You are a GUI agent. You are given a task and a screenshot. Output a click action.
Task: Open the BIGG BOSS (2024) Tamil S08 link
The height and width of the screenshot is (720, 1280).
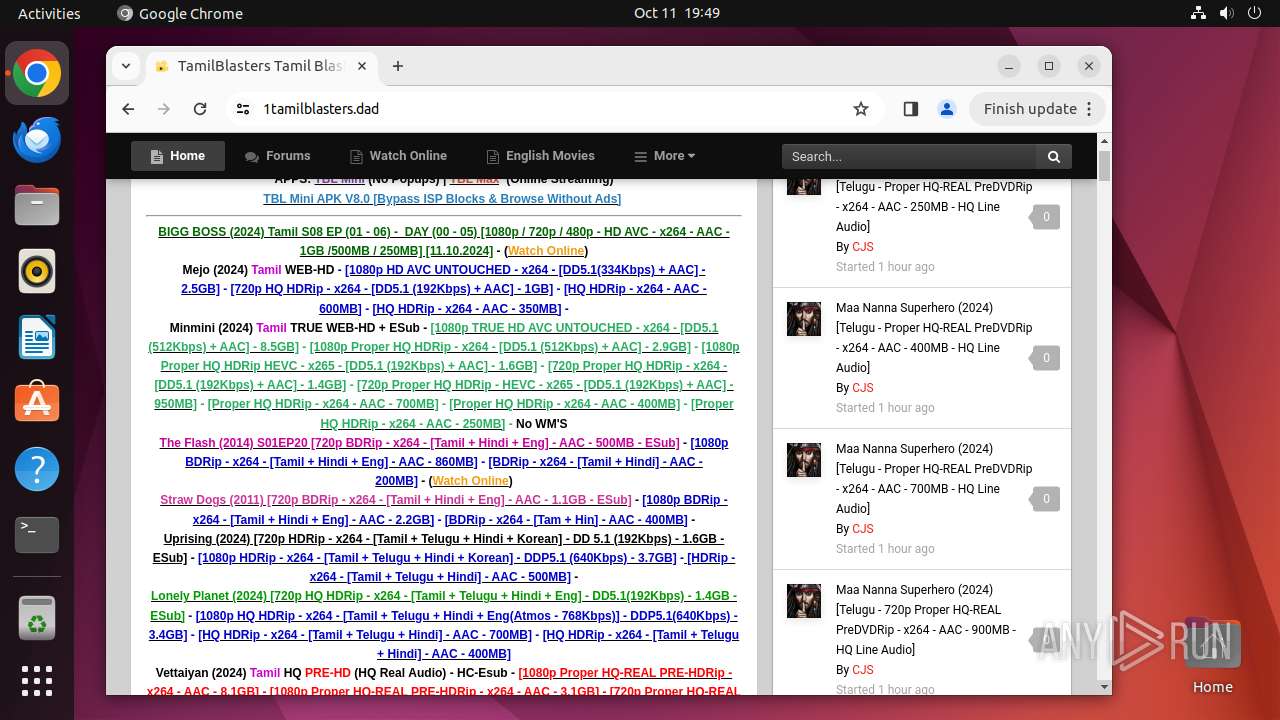[x=443, y=241]
